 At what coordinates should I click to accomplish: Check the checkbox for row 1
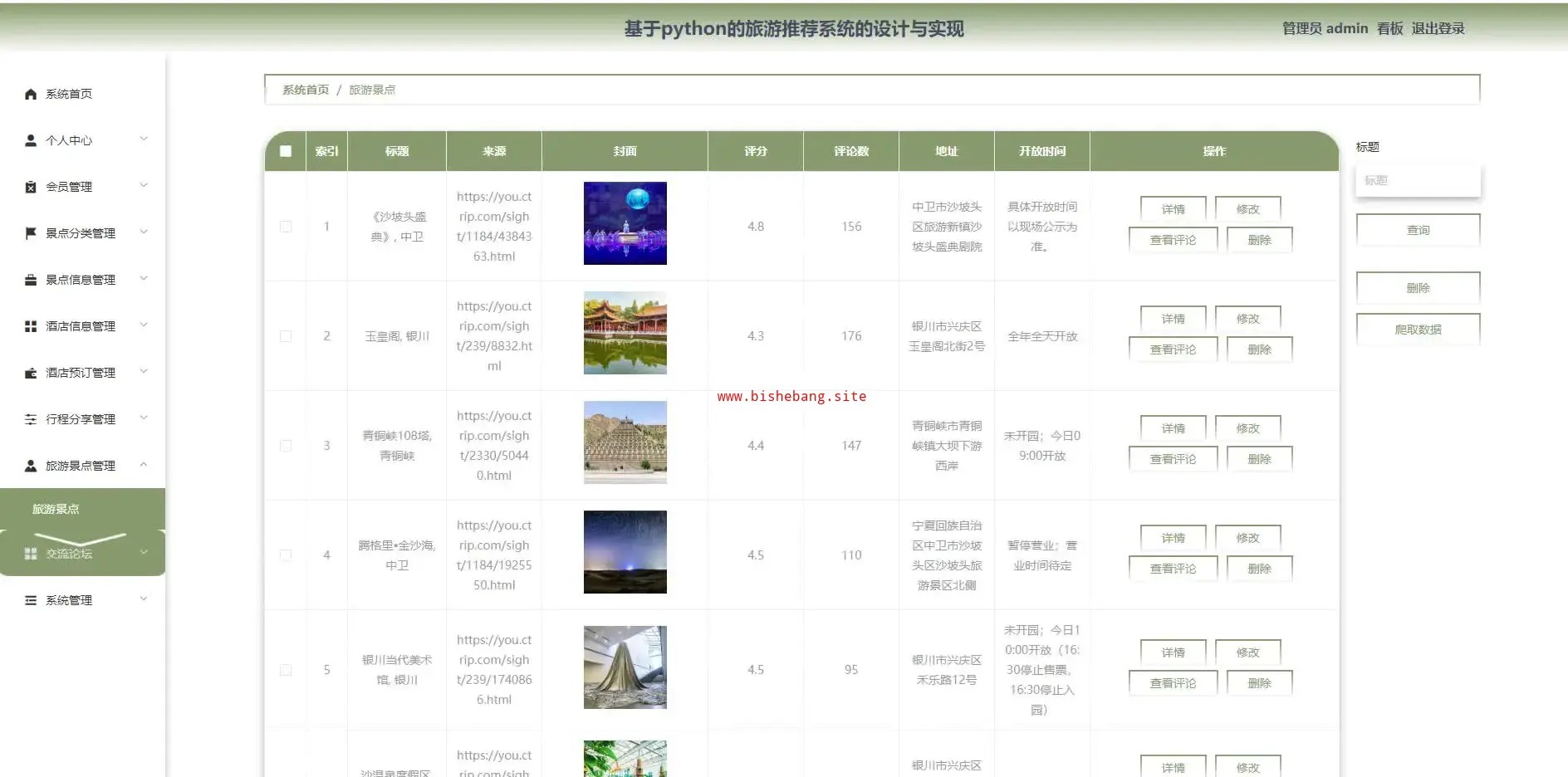(x=286, y=227)
